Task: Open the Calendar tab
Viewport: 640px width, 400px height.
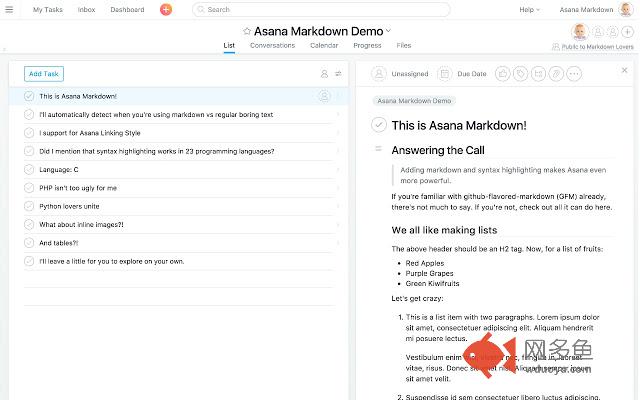Action: coord(324,45)
